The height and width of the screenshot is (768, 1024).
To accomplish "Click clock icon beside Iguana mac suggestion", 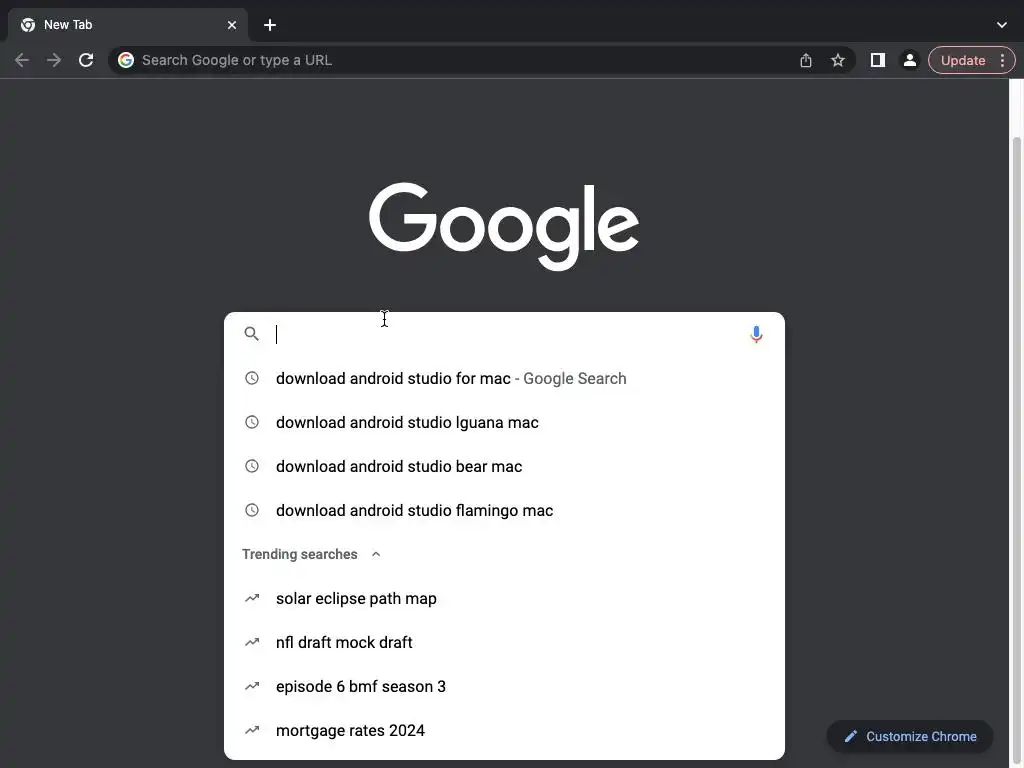I will pos(251,422).
